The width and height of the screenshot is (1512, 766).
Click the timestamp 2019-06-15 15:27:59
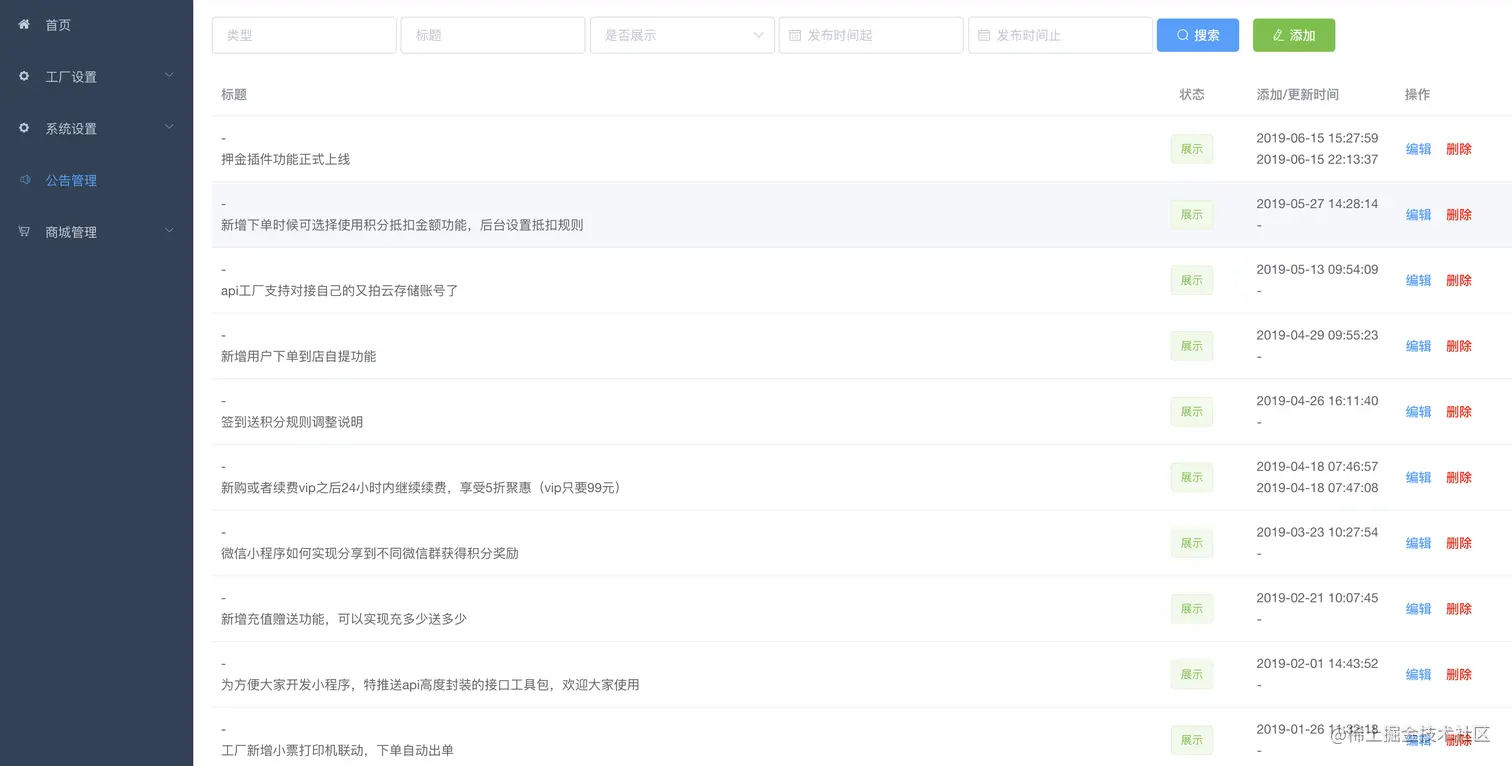coord(1317,138)
